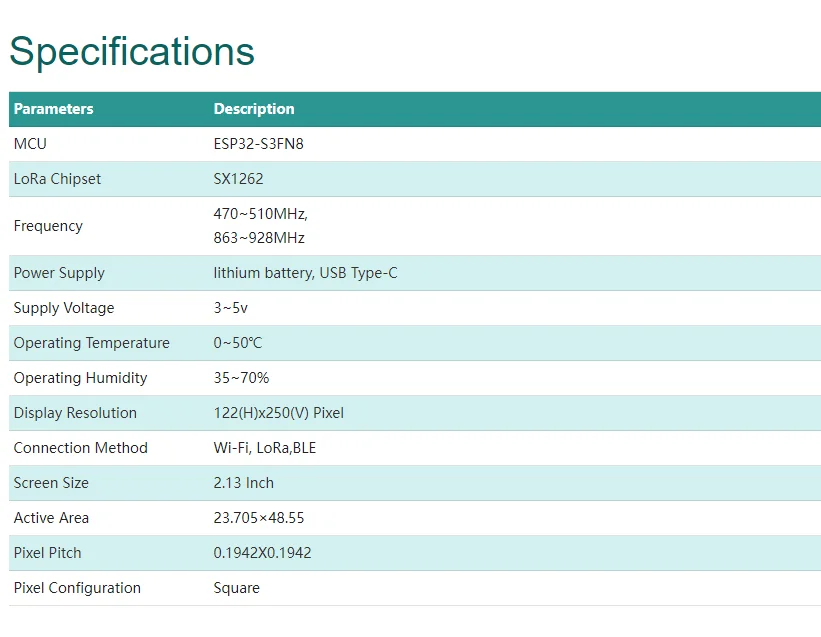Click the Pixel Pitch label
Viewport: 821px width, 637px height.
point(48,553)
